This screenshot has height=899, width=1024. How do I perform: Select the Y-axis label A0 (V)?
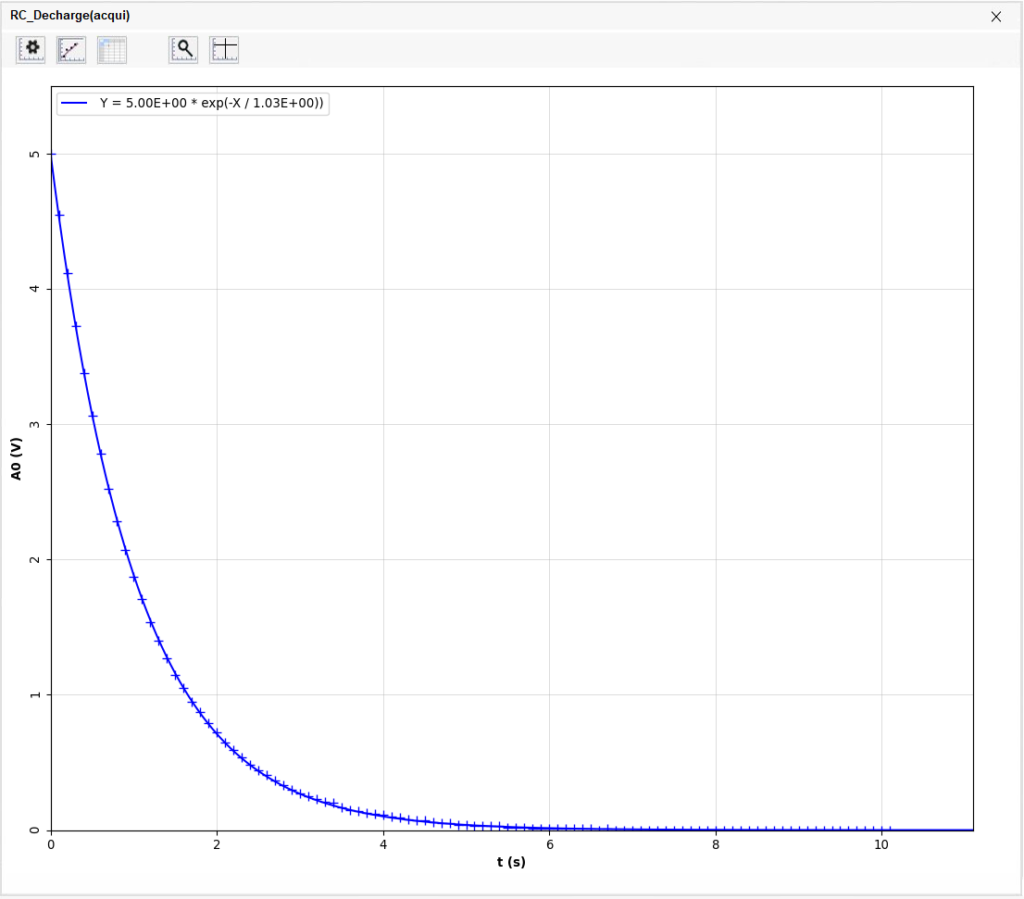17,458
